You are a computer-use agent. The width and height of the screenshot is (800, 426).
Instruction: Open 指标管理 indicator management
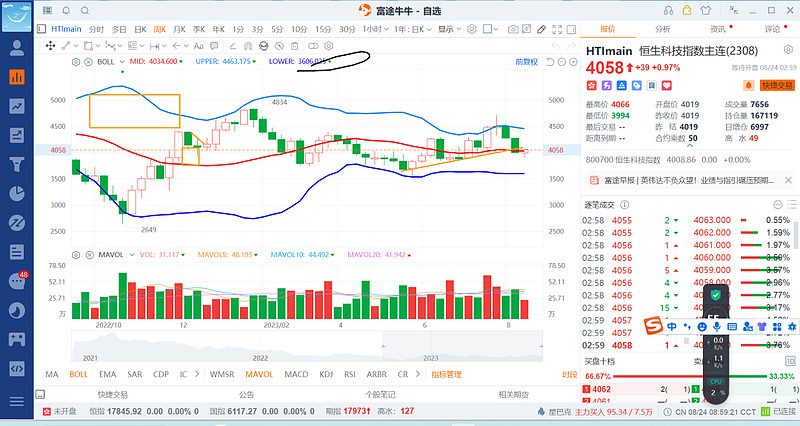point(446,374)
